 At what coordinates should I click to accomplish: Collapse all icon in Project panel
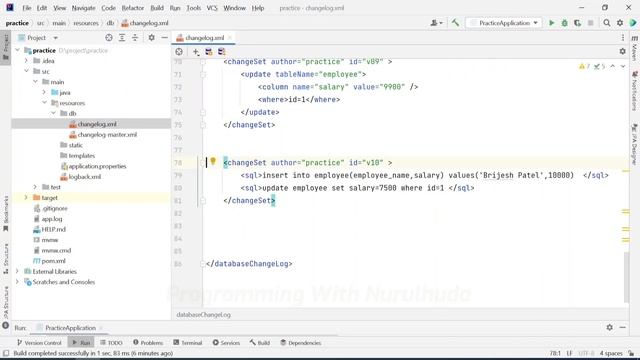click(135, 38)
